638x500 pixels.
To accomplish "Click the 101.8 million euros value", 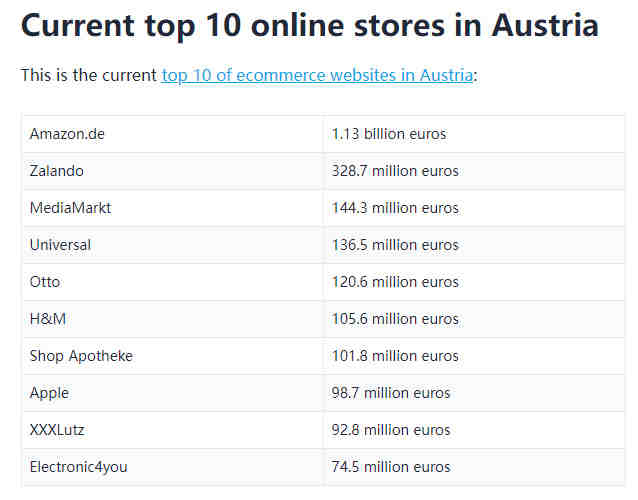I will (x=395, y=356).
